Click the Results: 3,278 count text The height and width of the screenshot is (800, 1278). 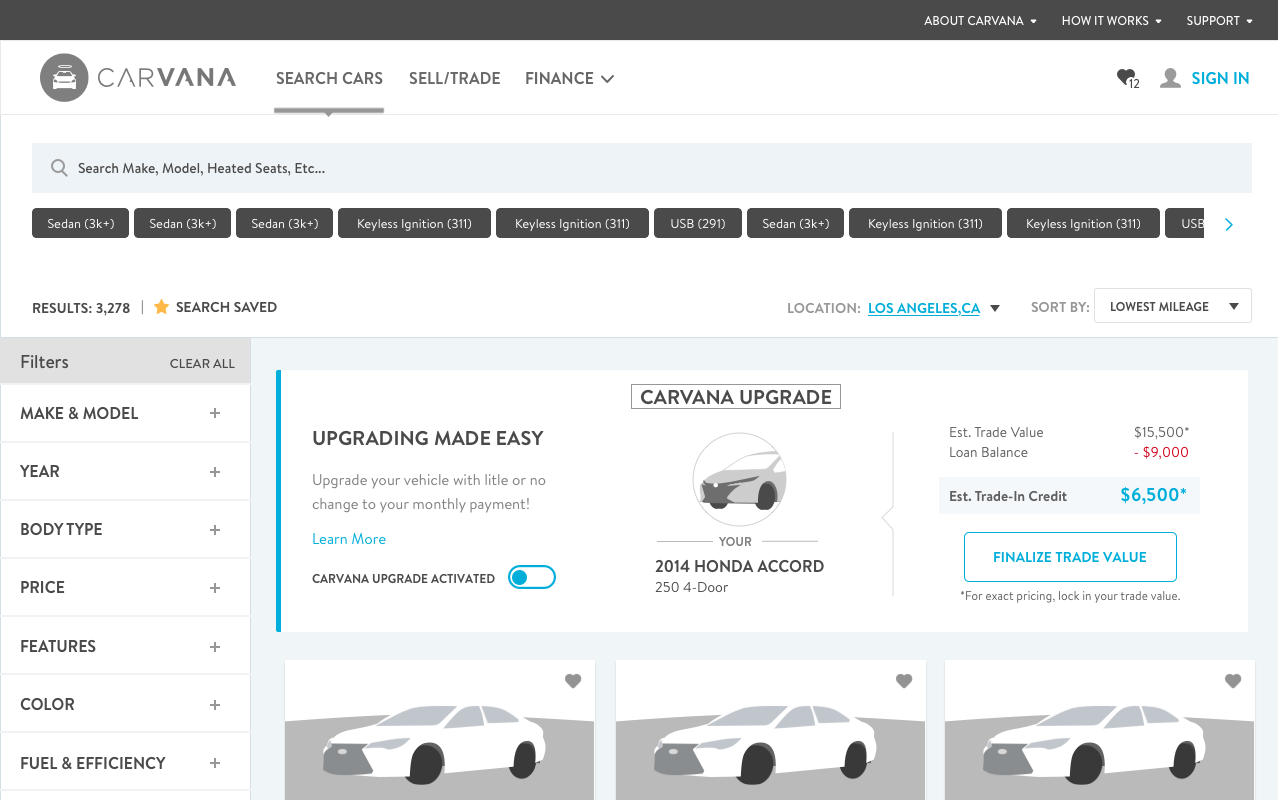click(x=81, y=308)
